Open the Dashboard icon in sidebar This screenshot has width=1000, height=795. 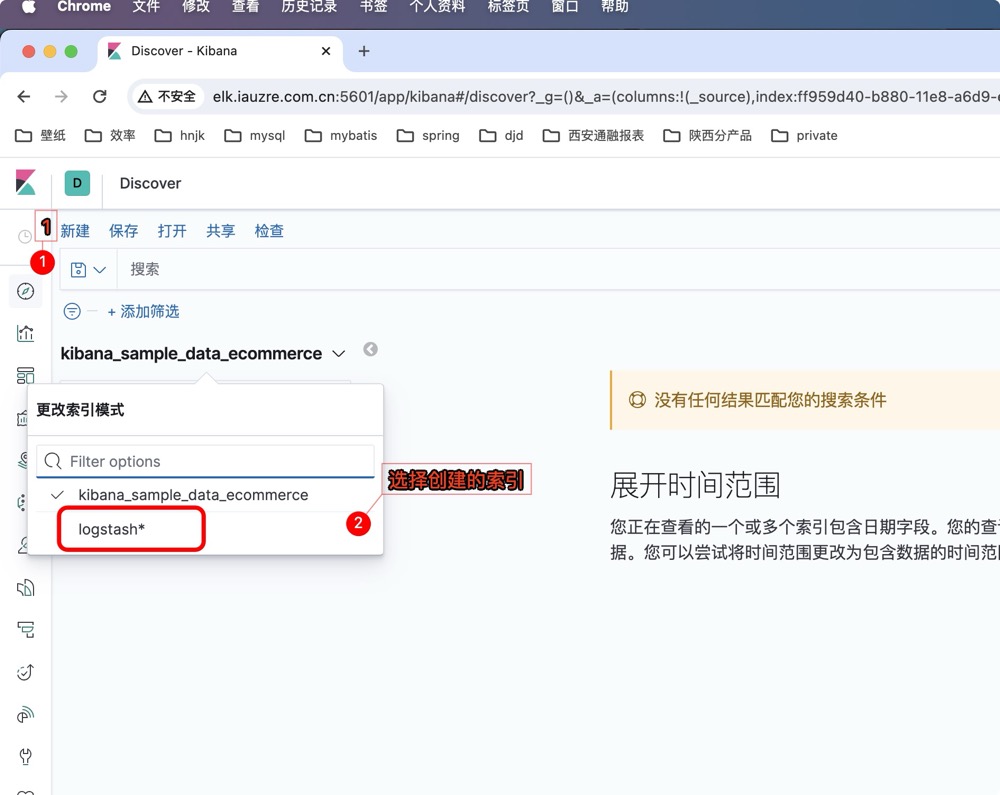point(26,376)
